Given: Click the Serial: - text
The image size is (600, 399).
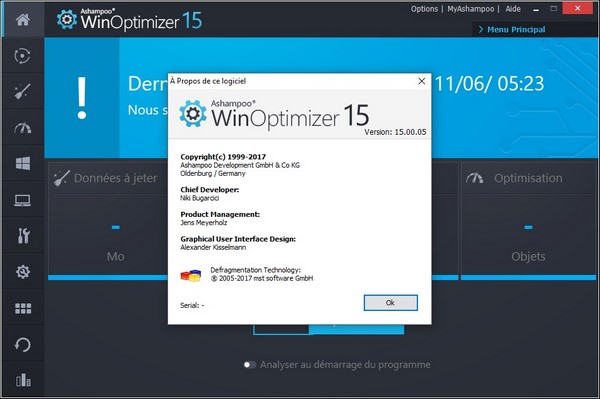Looking at the screenshot, I should 192,305.
